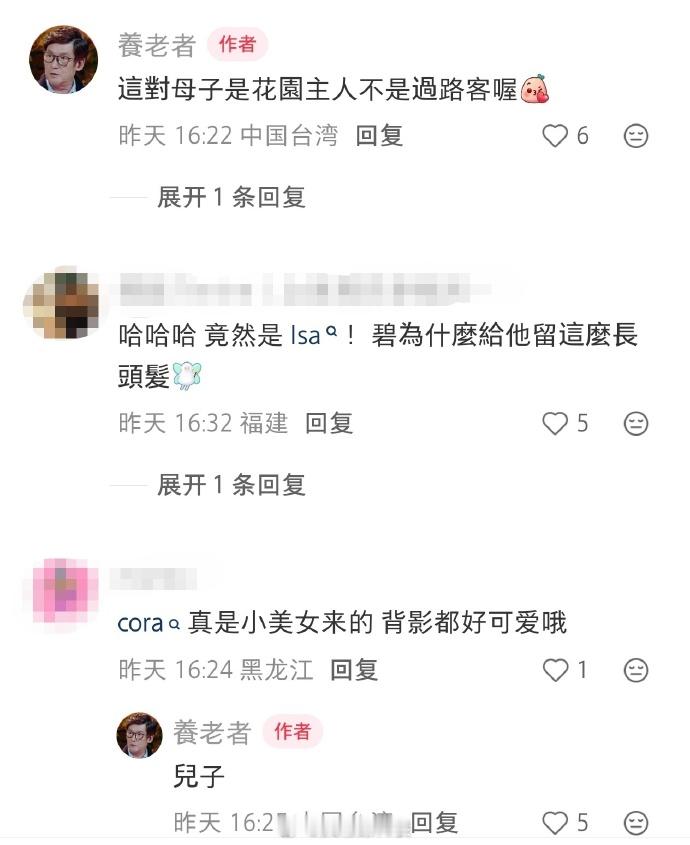690x845 pixels.
Task: Like the comment mentioning Isa
Action: 555,424
